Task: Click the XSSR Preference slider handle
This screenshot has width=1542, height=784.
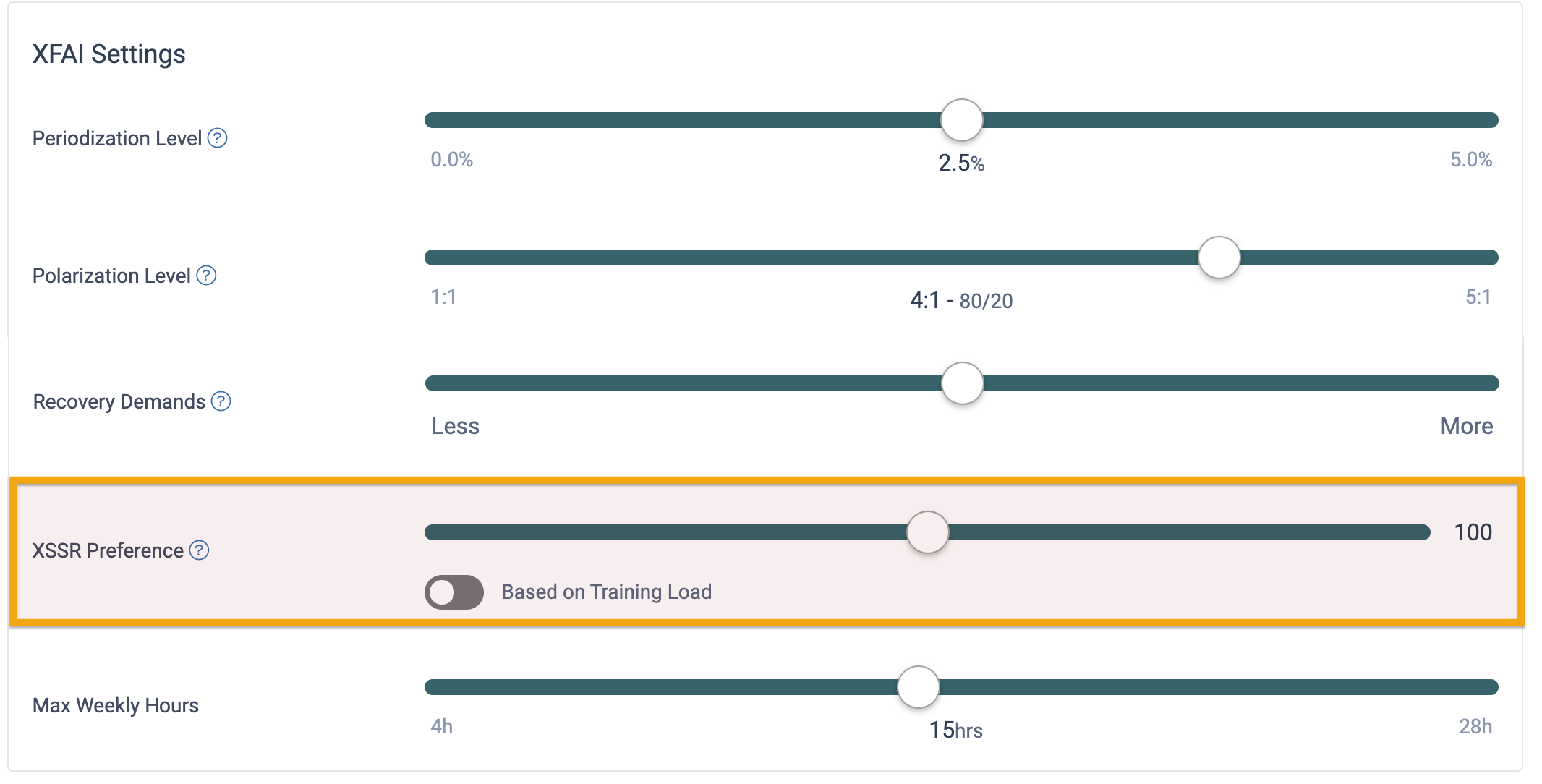Action: [x=927, y=532]
